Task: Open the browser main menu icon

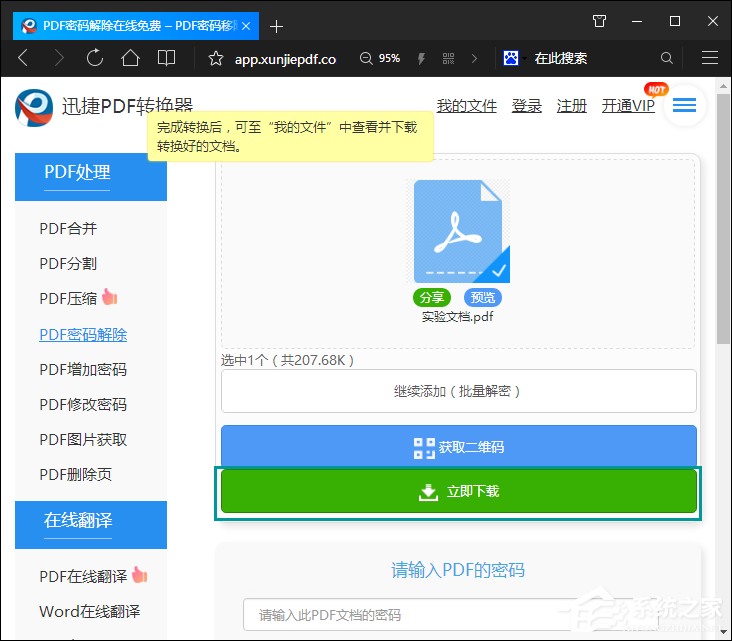Action: point(710,58)
